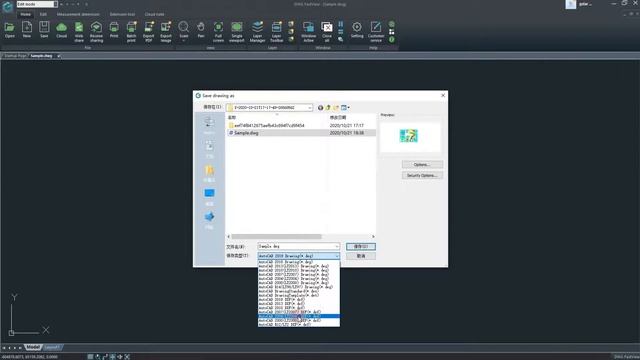Expand the Edit mode dropdown
The image size is (640, 360).
(x=56, y=4)
